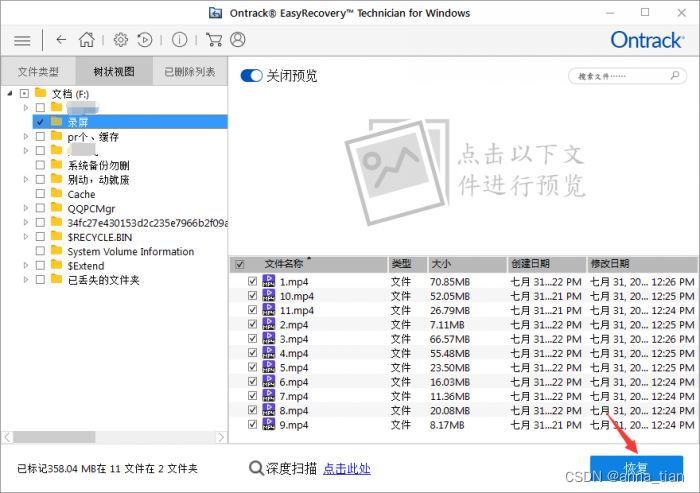Image resolution: width=700 pixels, height=493 pixels.
Task: Click the 5.mp4 video file icon
Action: 268,367
